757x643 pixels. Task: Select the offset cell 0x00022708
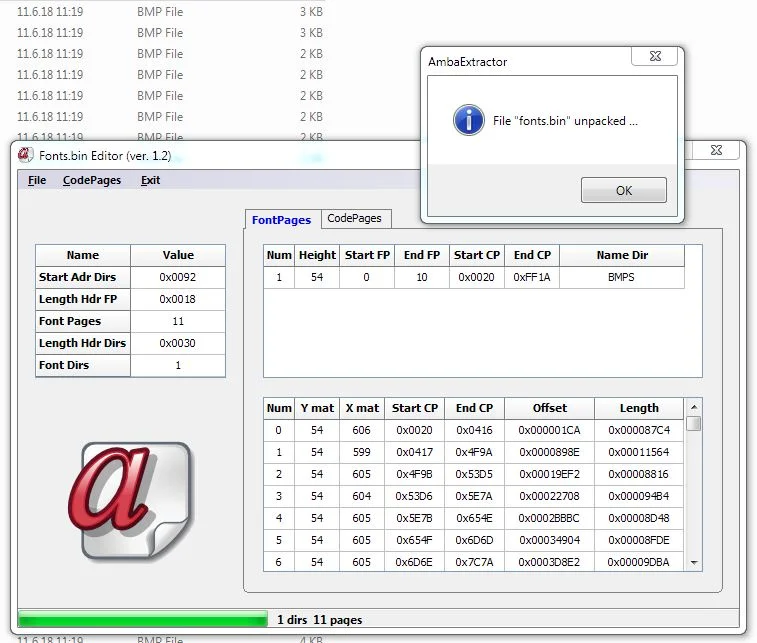point(549,496)
